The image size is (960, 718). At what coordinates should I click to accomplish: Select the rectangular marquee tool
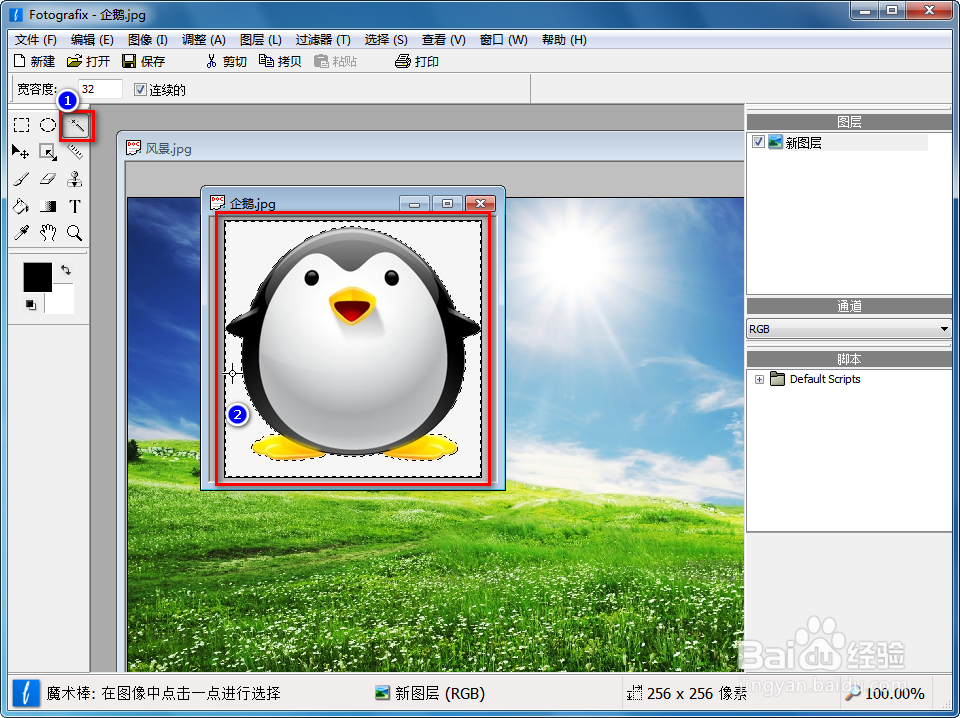click(21, 125)
